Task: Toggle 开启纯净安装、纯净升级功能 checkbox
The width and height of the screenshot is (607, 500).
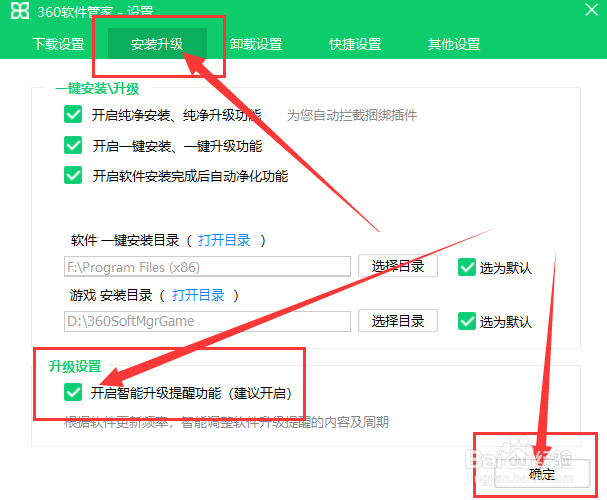Action: [x=73, y=115]
